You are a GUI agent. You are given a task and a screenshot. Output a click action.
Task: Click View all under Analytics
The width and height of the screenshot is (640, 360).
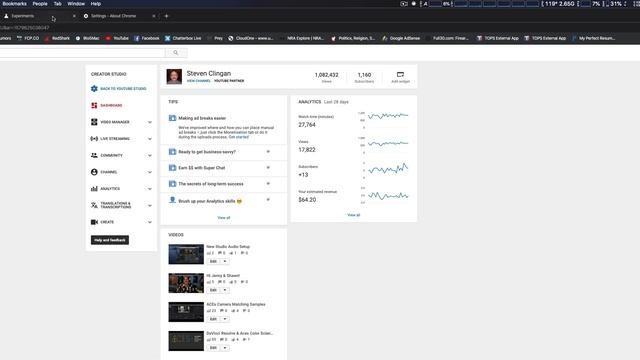(353, 215)
